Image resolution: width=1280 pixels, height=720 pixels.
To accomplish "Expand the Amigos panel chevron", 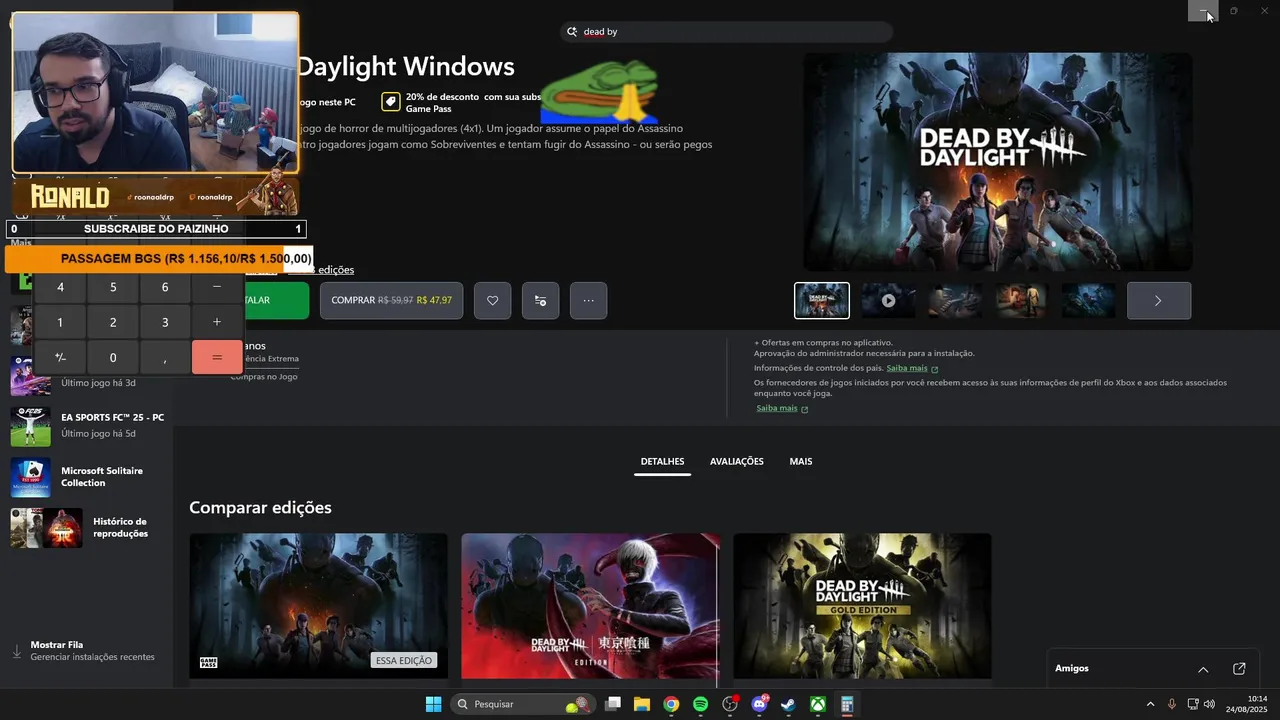I will coord(1203,669).
